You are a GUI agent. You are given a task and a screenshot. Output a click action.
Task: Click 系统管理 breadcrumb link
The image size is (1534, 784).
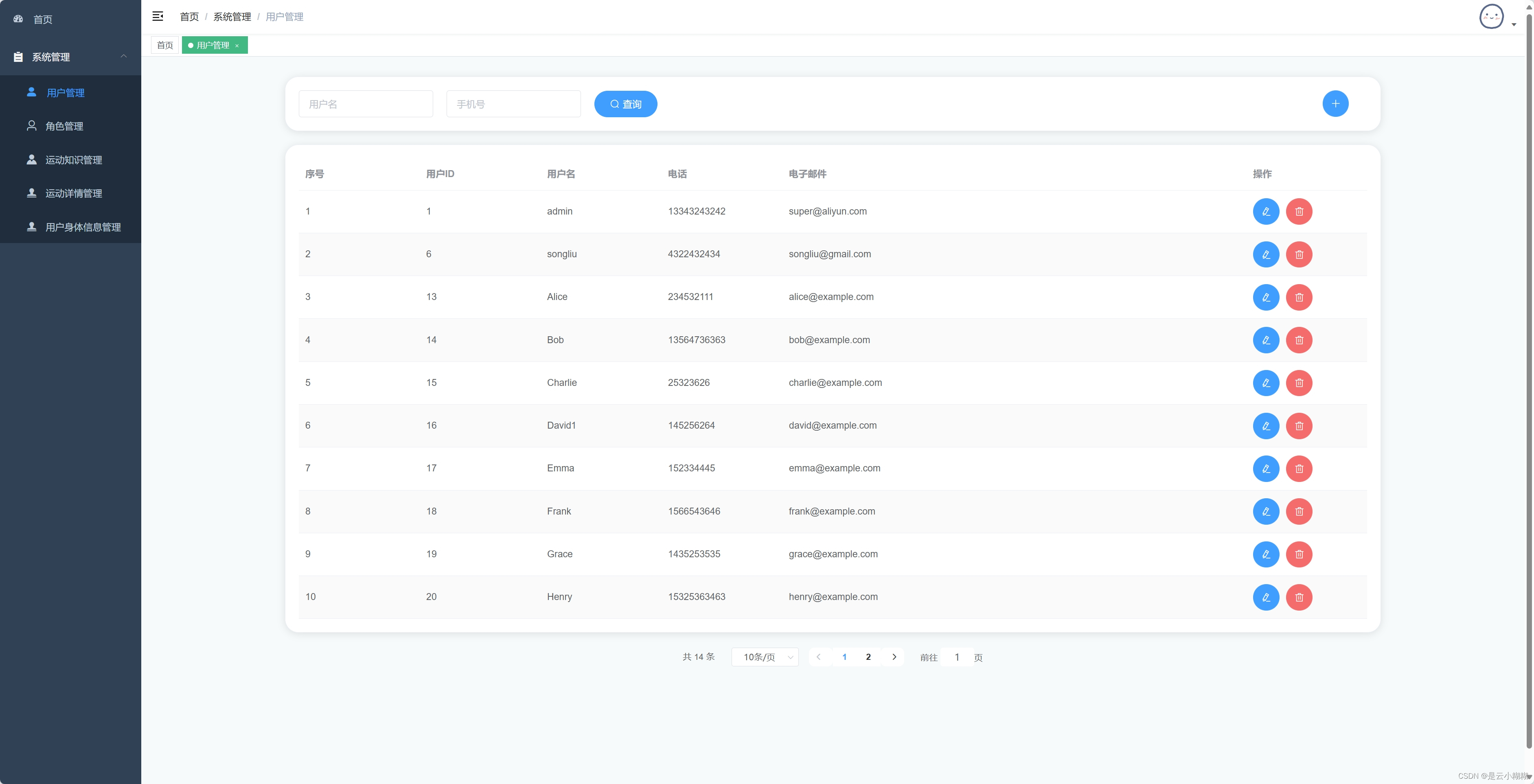[x=232, y=17]
